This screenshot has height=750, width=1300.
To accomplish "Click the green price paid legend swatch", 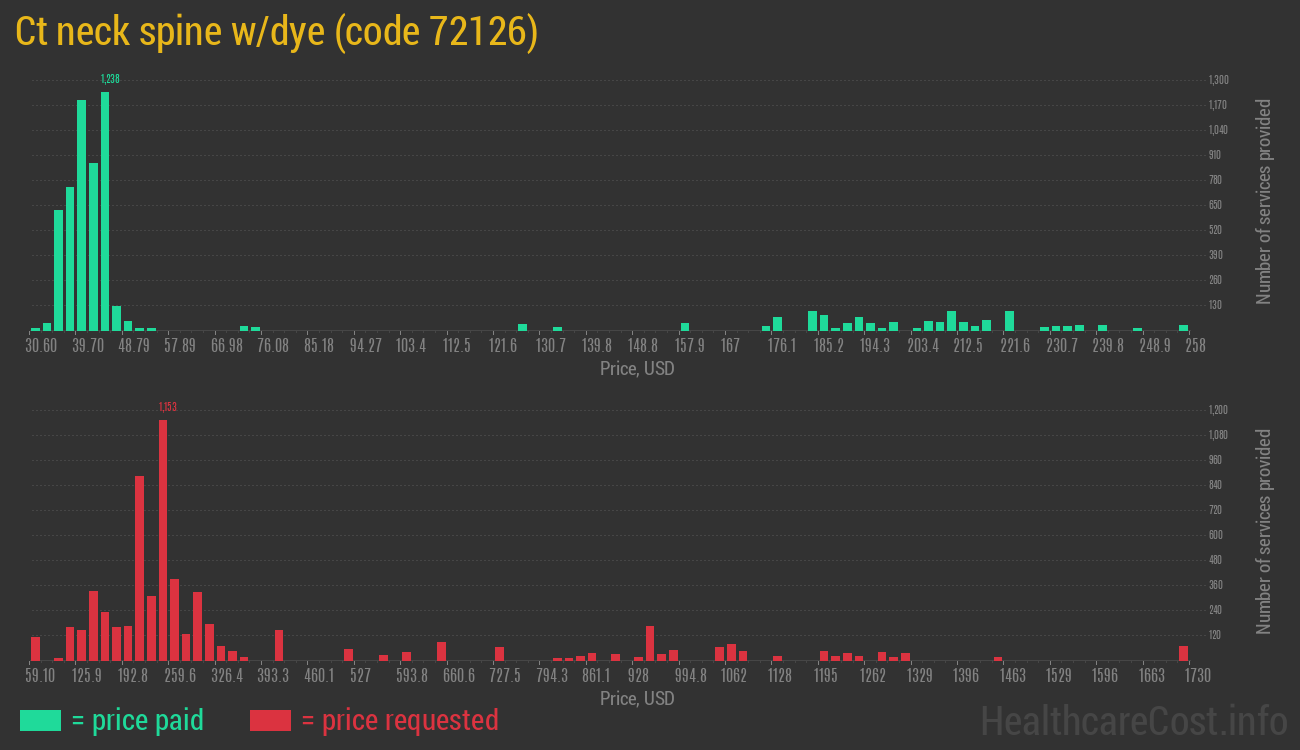I will pos(40,720).
